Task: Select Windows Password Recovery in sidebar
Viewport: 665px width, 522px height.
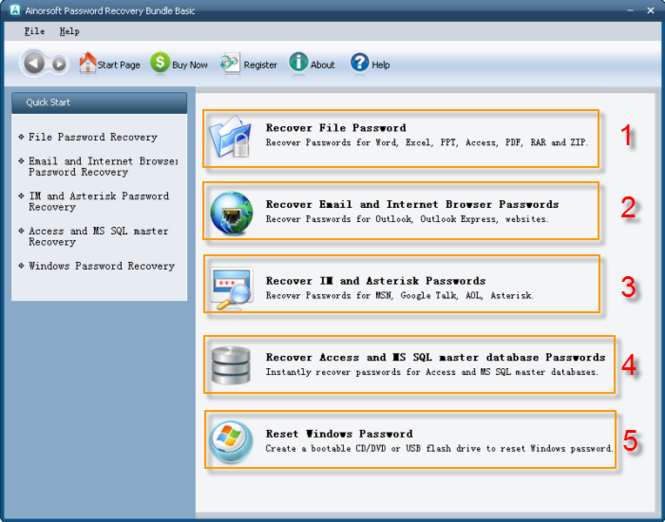Action: click(x=102, y=266)
